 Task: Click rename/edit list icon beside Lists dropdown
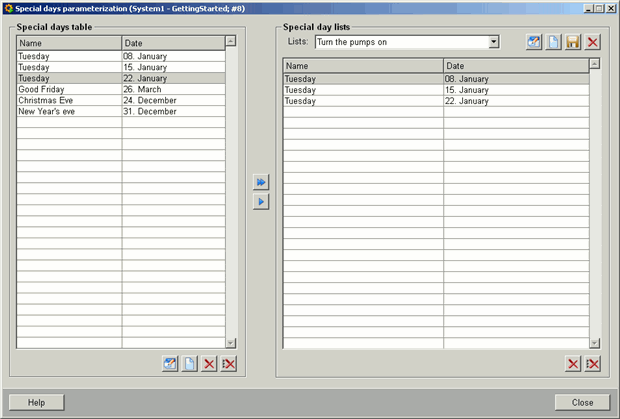pyautogui.click(x=534, y=42)
